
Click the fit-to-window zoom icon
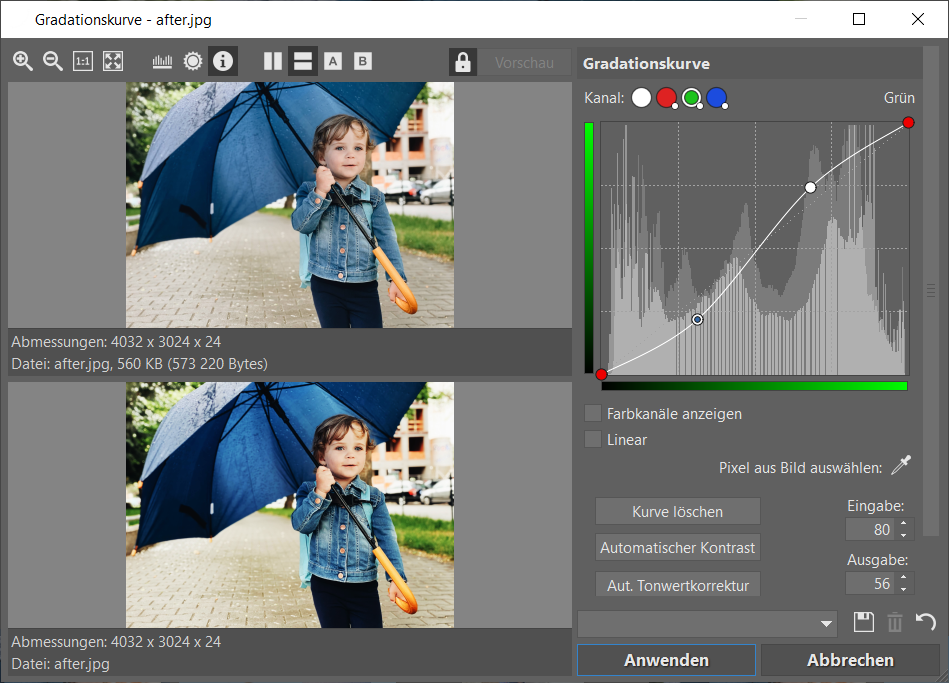tap(113, 61)
